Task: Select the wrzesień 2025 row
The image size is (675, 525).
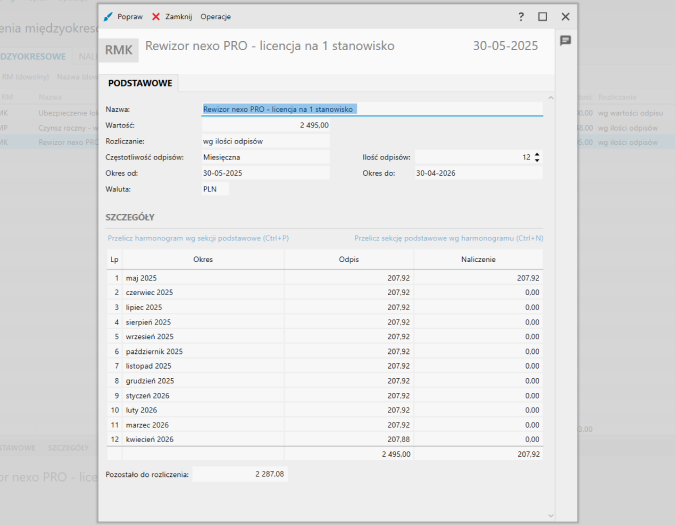Action: [x=325, y=337]
